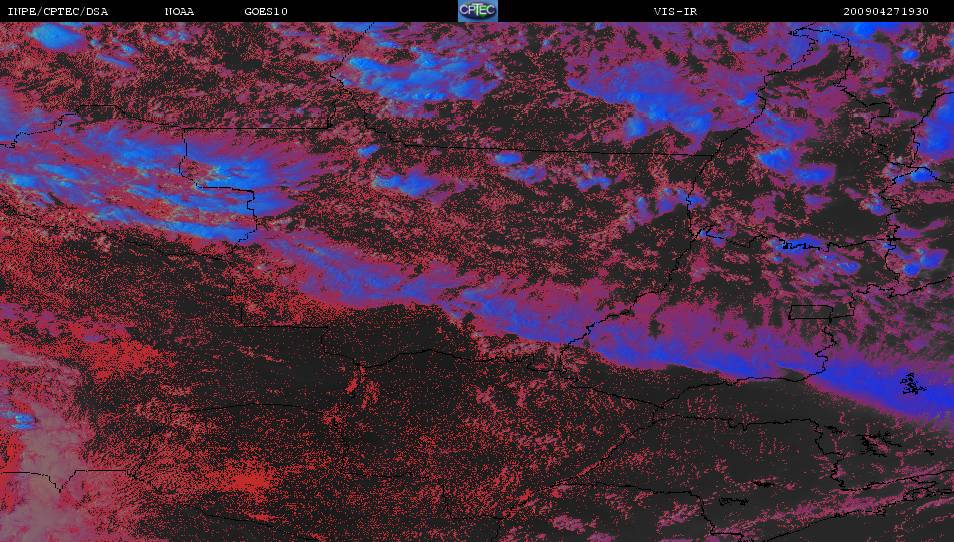Select the NOAA label in header
The height and width of the screenshot is (542, 954).
point(180,12)
